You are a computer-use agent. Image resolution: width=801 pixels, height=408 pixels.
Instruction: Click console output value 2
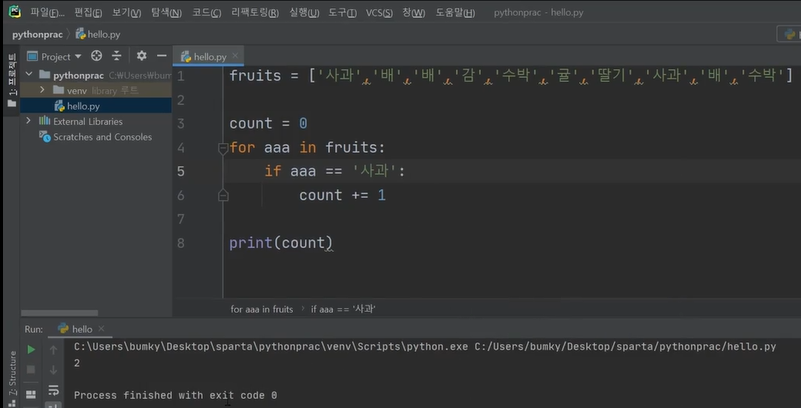(x=77, y=363)
